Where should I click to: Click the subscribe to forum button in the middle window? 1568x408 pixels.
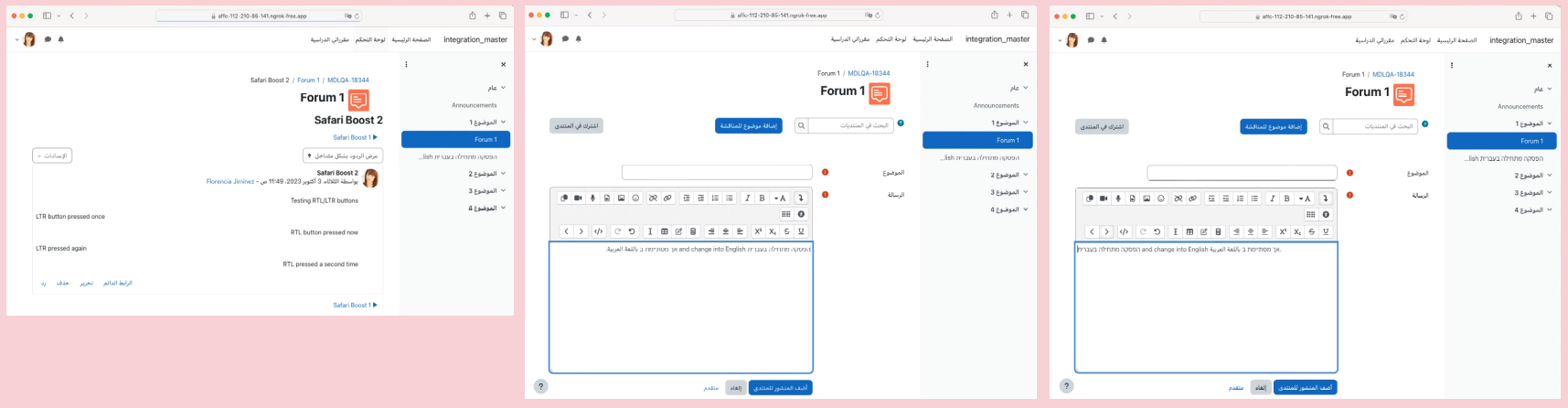577,125
